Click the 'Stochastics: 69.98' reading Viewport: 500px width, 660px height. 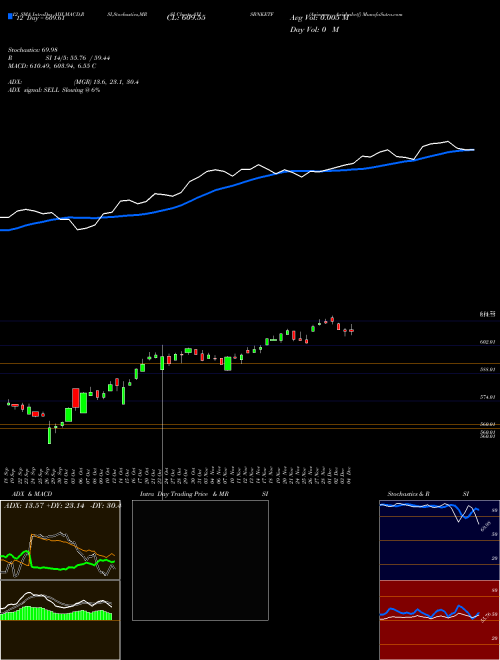31,51
